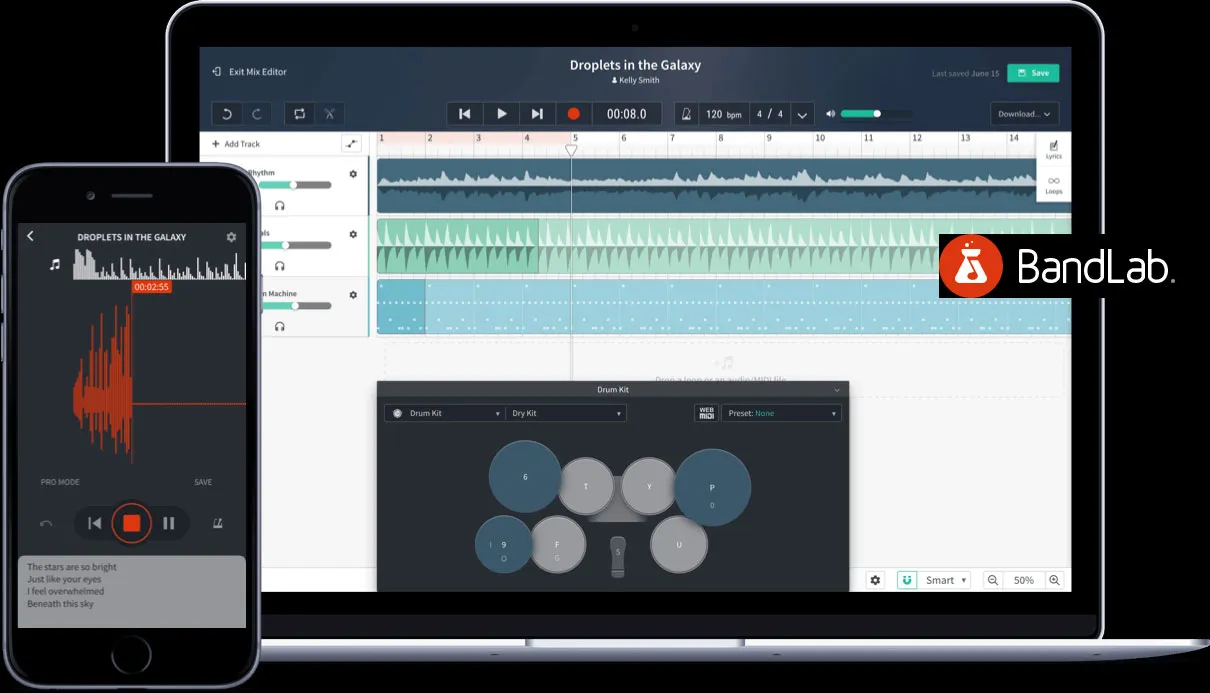
Task: Go back using the phone back arrow
Action: click(x=30, y=236)
